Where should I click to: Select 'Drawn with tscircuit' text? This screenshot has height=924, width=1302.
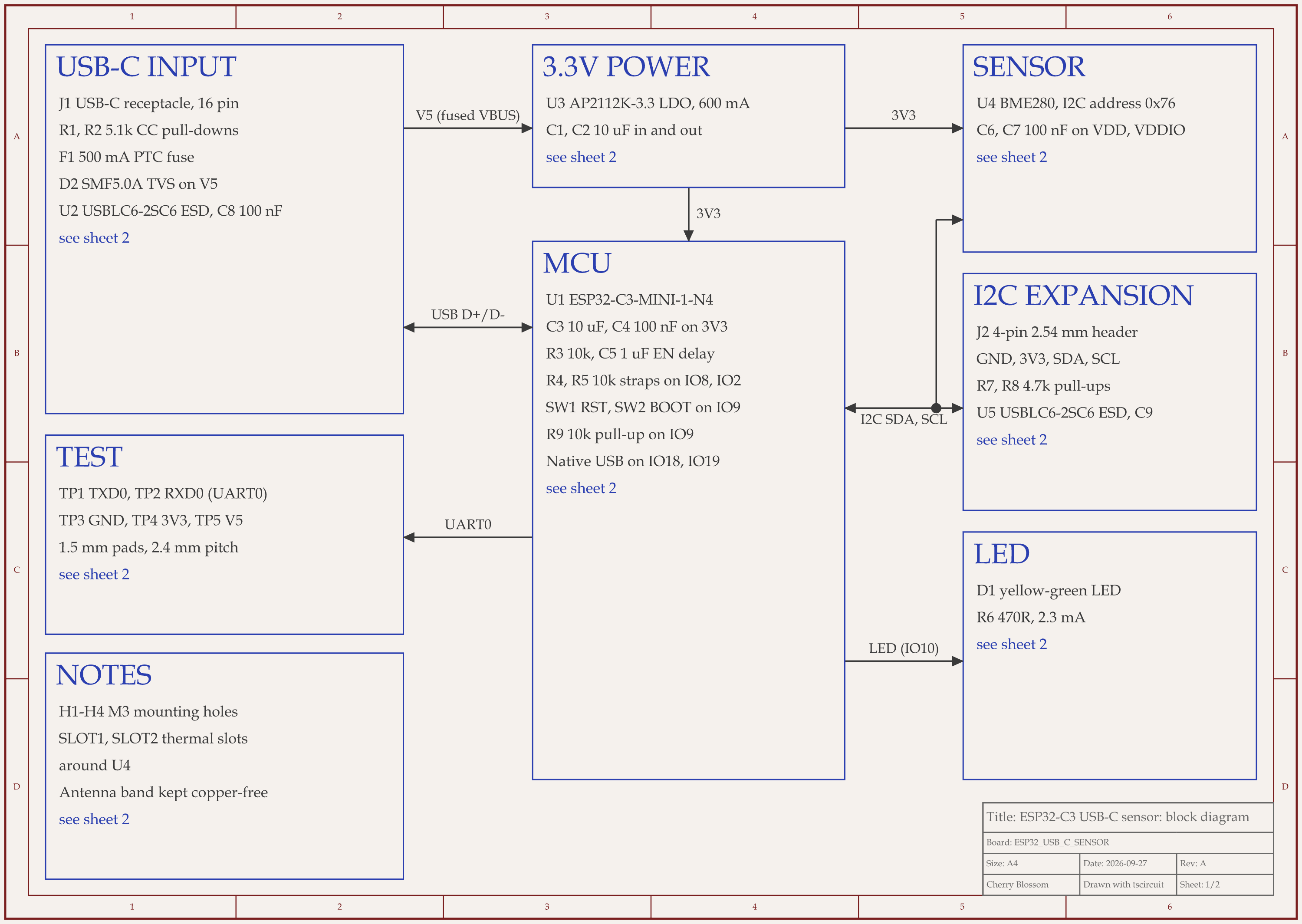[x=1123, y=885]
